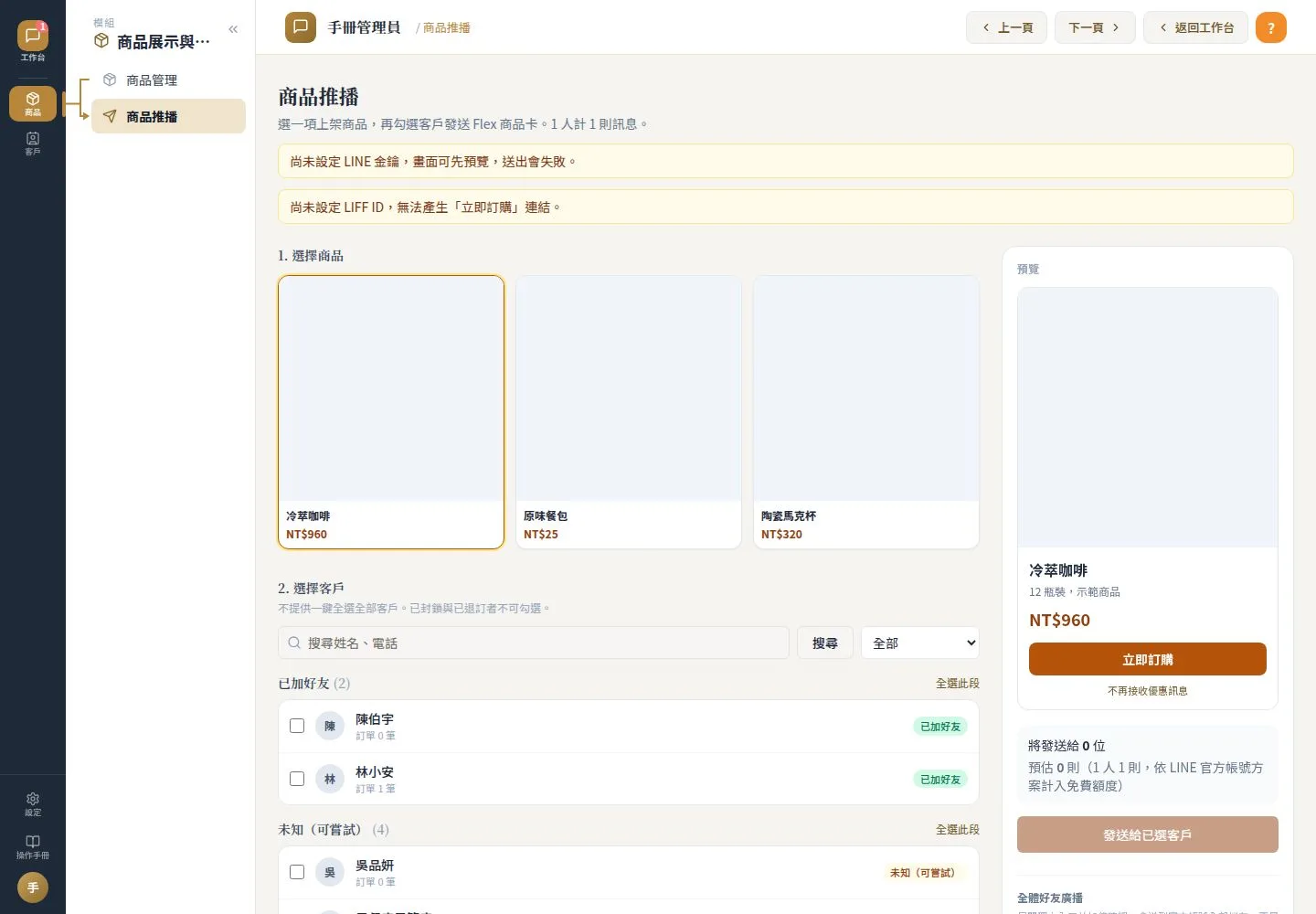Screen dimensions: 1316x914
Task: Click the 全體好友廣播 heading
Action: (x=1050, y=898)
